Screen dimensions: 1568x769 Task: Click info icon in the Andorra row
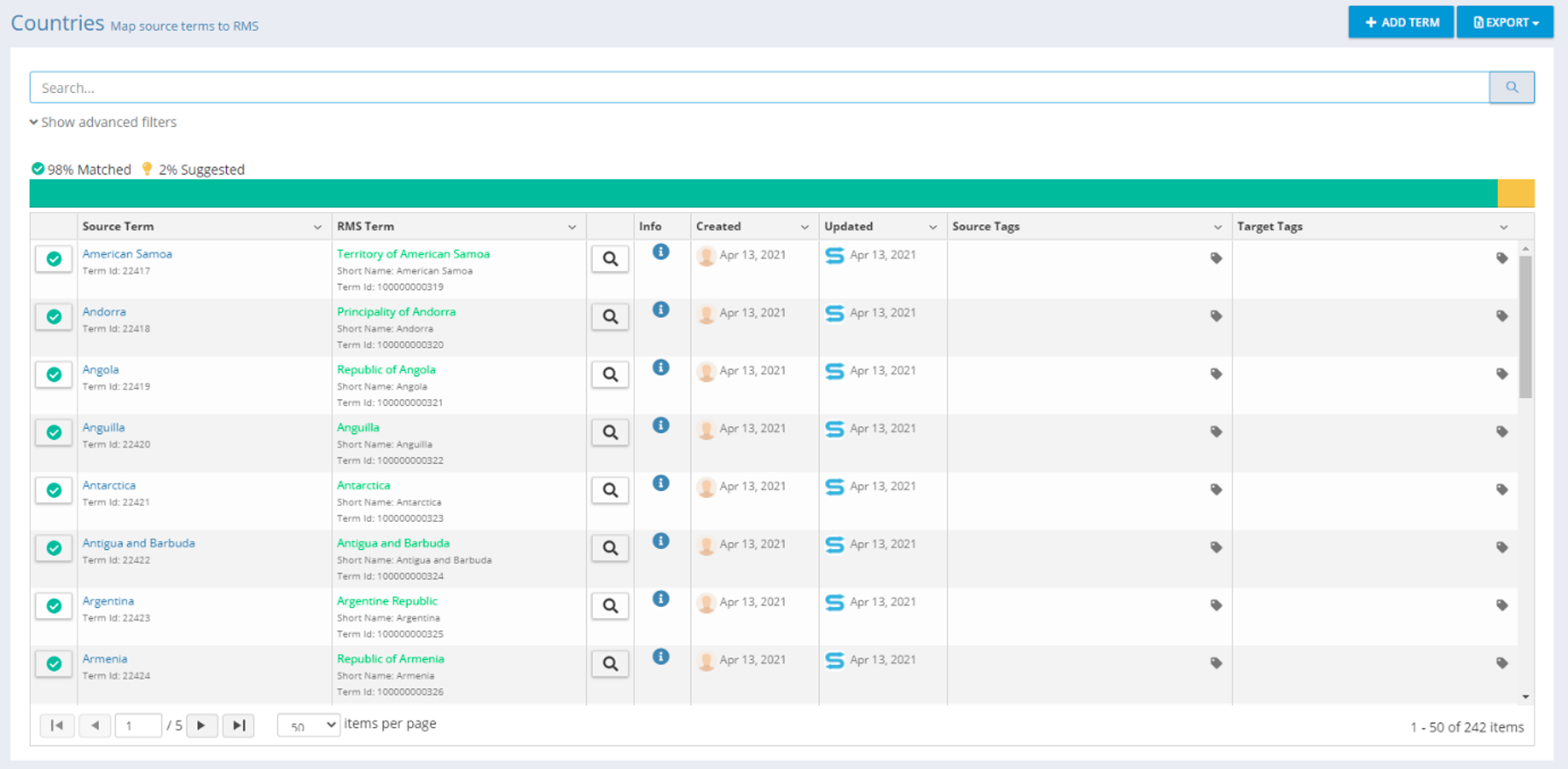pos(661,310)
